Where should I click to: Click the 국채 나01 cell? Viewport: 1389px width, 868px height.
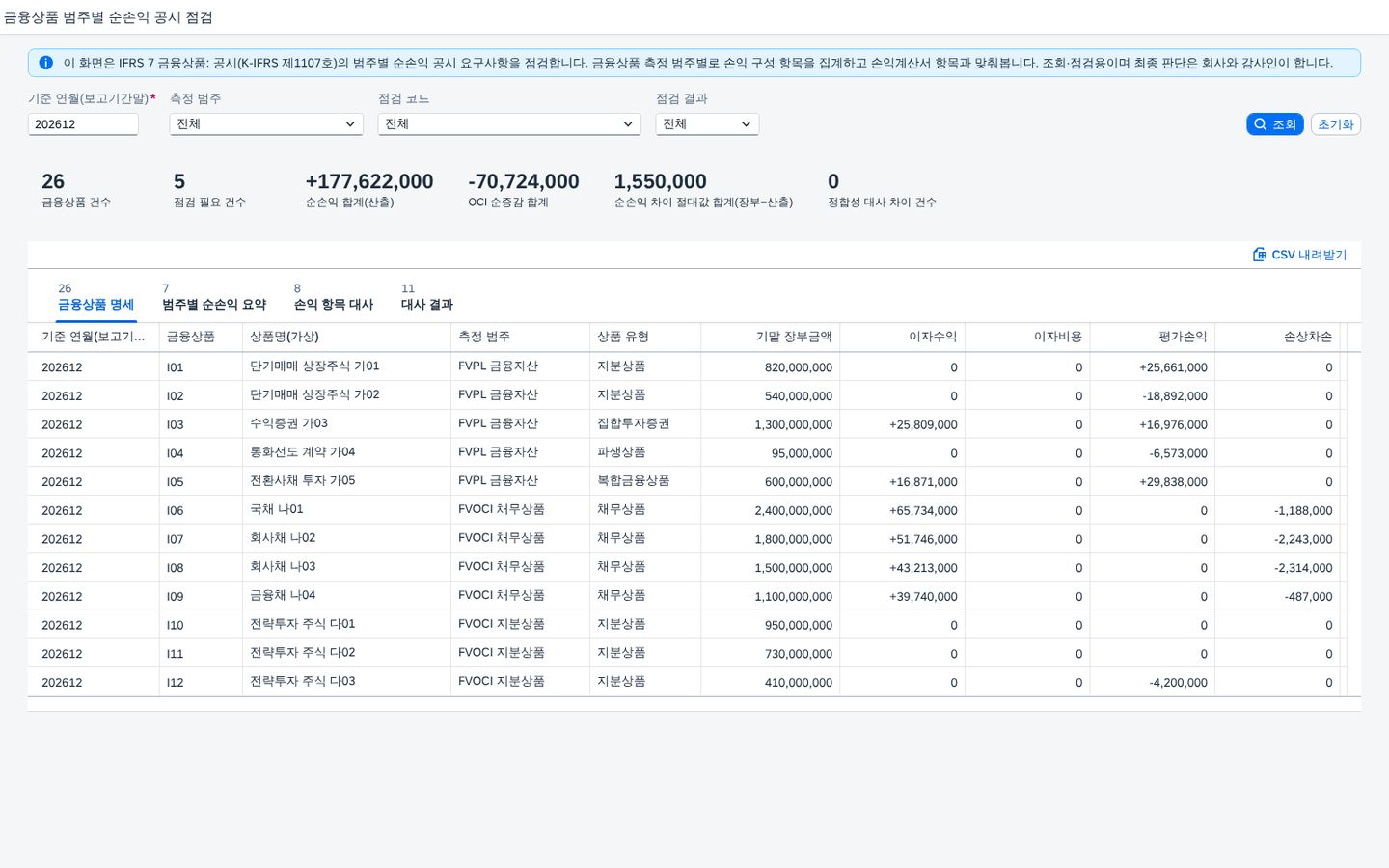pyautogui.click(x=346, y=509)
